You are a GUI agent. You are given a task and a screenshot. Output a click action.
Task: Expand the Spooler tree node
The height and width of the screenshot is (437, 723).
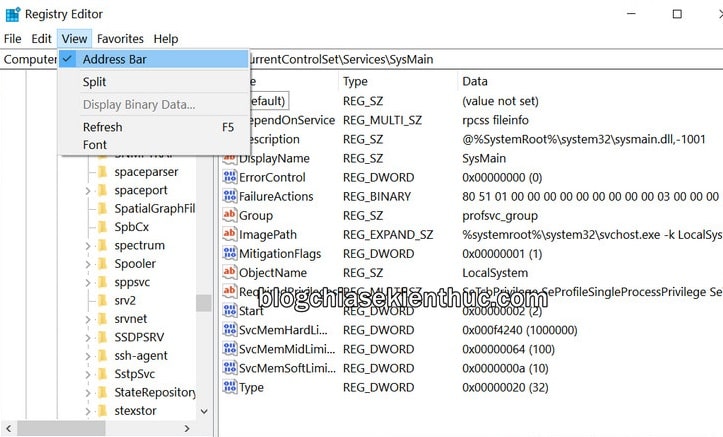coord(88,265)
